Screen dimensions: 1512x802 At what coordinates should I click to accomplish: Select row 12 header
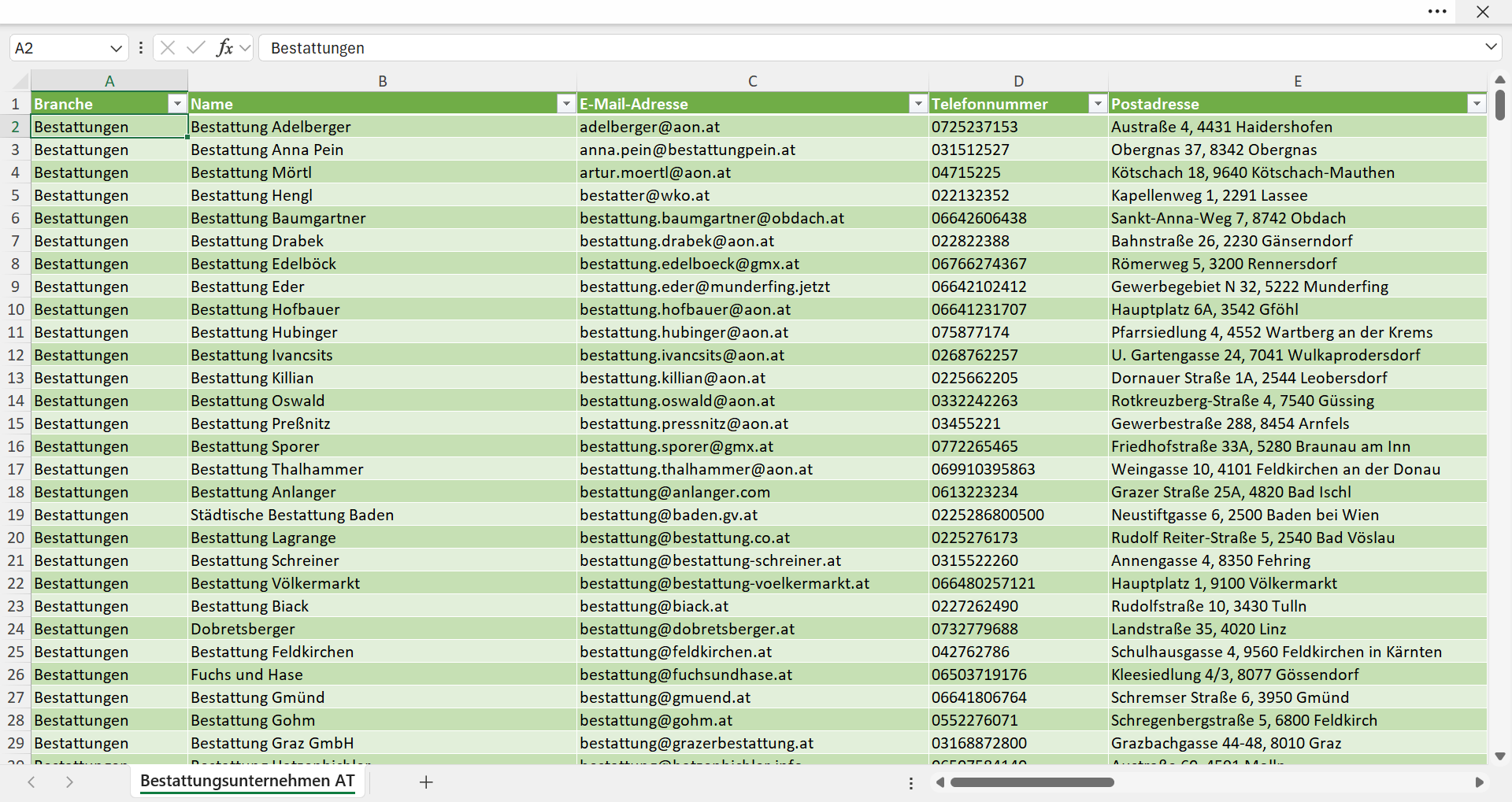click(15, 355)
